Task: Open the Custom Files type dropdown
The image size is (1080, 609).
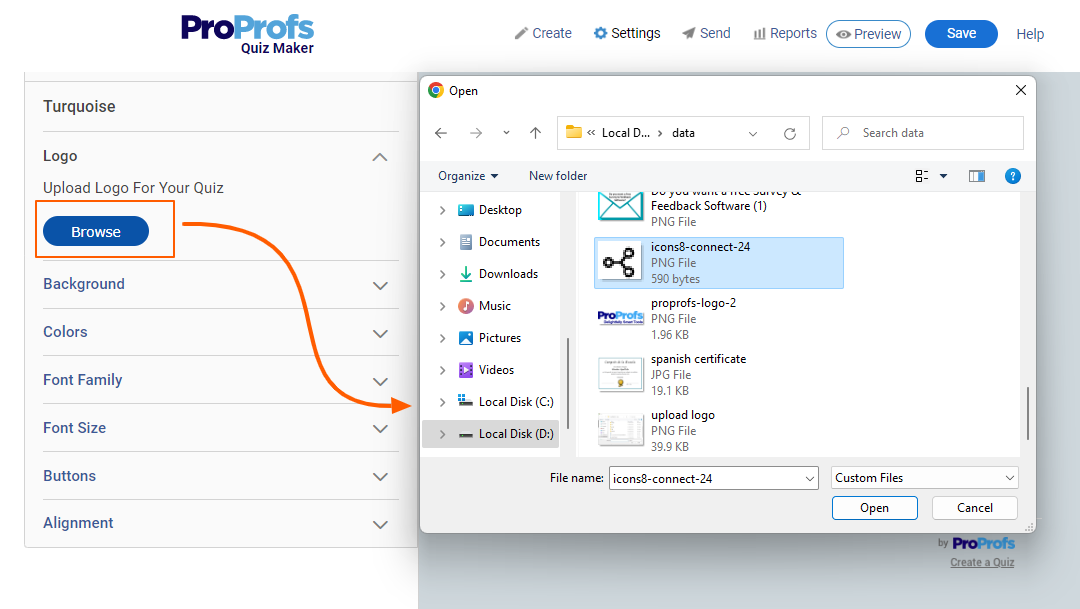Action: click(x=924, y=478)
